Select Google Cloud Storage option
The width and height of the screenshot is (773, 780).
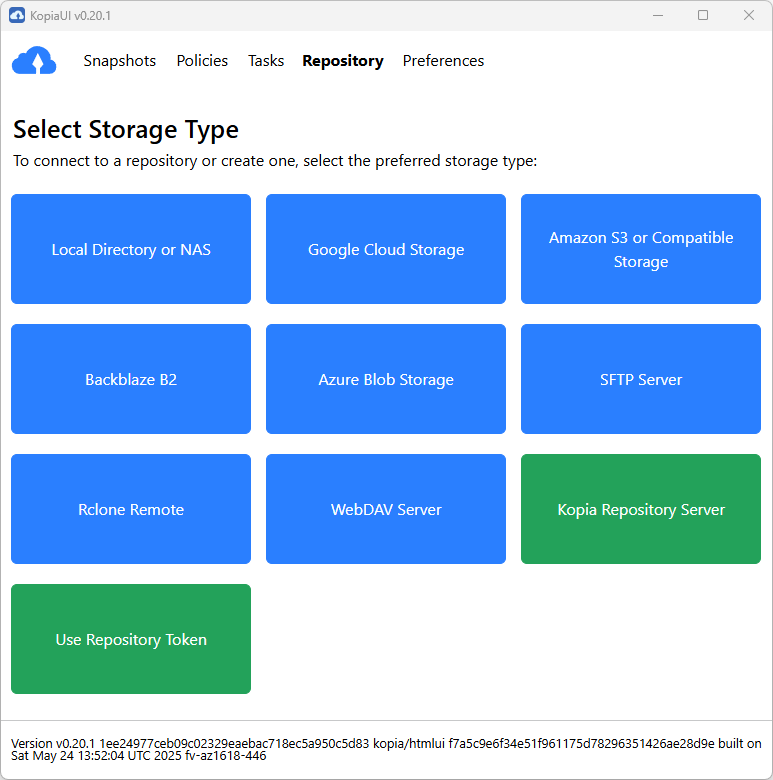tap(386, 249)
